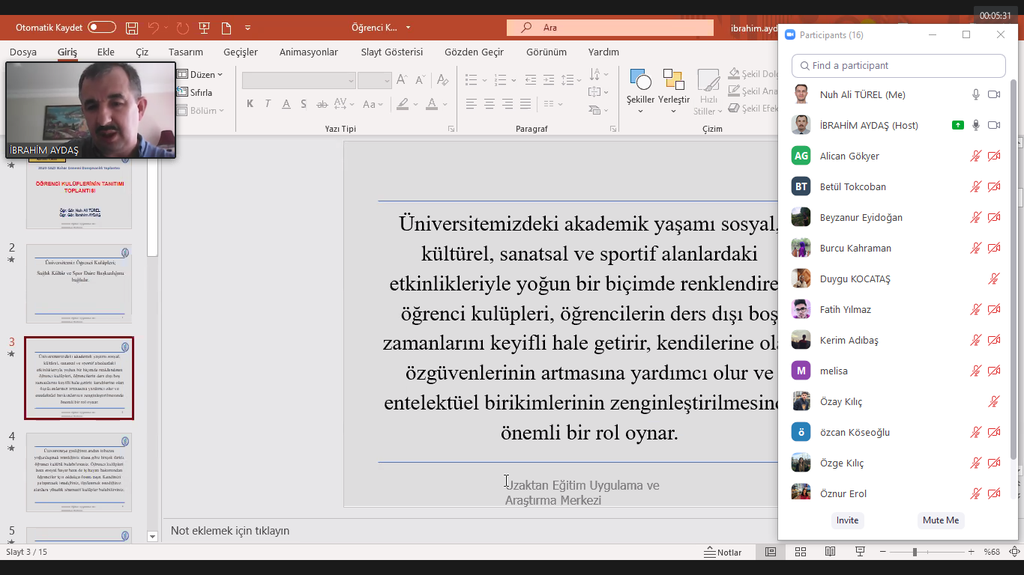Click font color A swatch
This screenshot has height=575, width=1024.
[432, 104]
